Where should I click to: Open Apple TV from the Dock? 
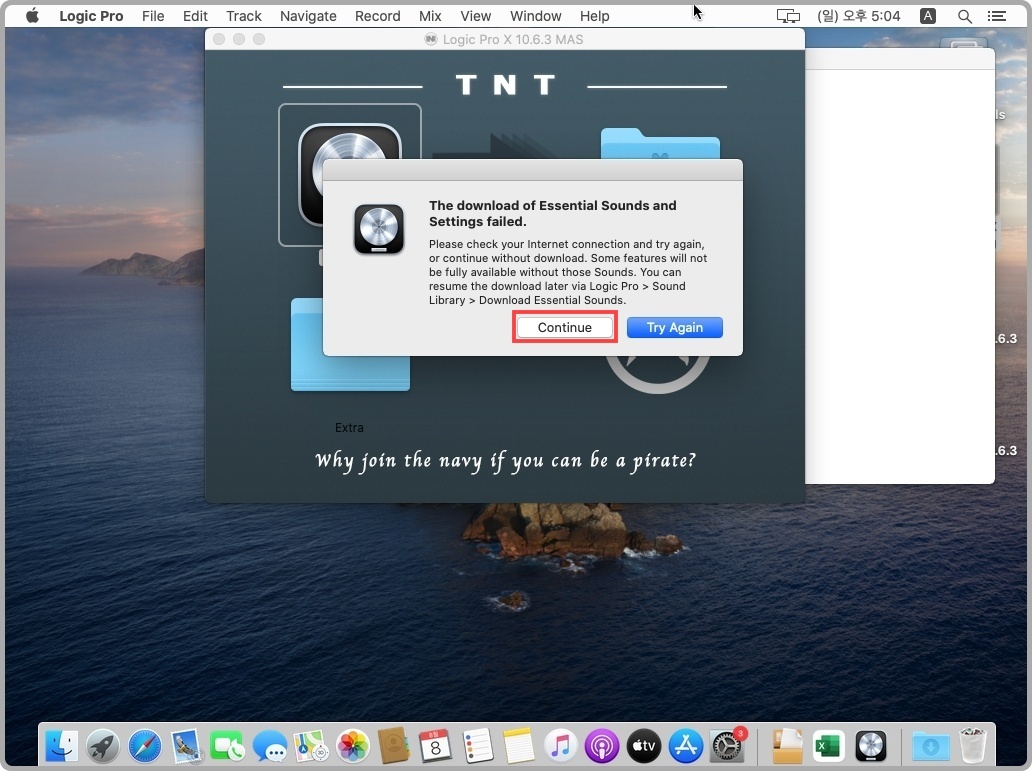tap(644, 746)
